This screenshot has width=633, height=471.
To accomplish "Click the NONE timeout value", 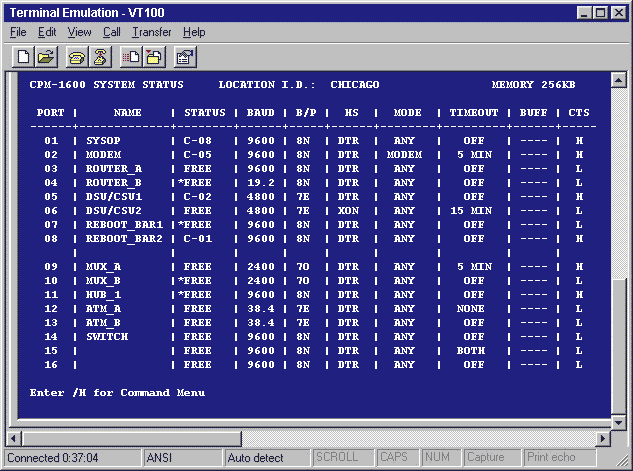I will (471, 309).
